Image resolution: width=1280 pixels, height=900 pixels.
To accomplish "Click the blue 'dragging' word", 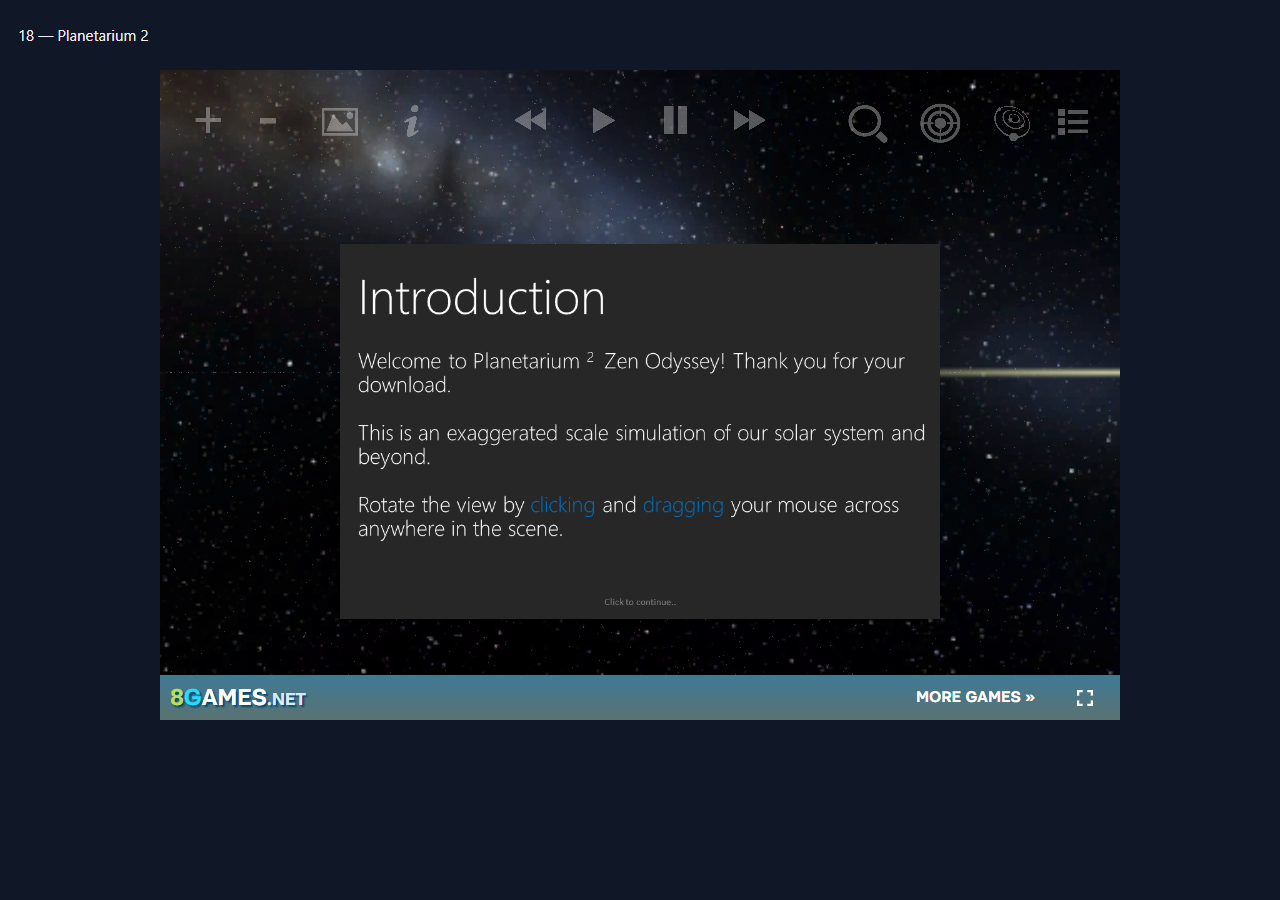I will pos(683,505).
